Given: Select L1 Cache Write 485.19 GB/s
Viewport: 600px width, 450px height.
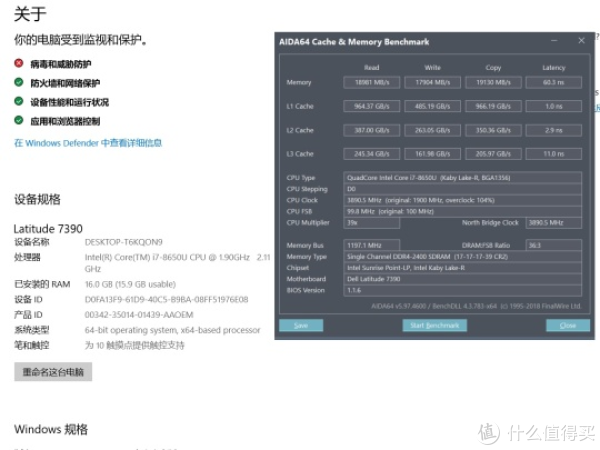Looking at the screenshot, I should 433,106.
